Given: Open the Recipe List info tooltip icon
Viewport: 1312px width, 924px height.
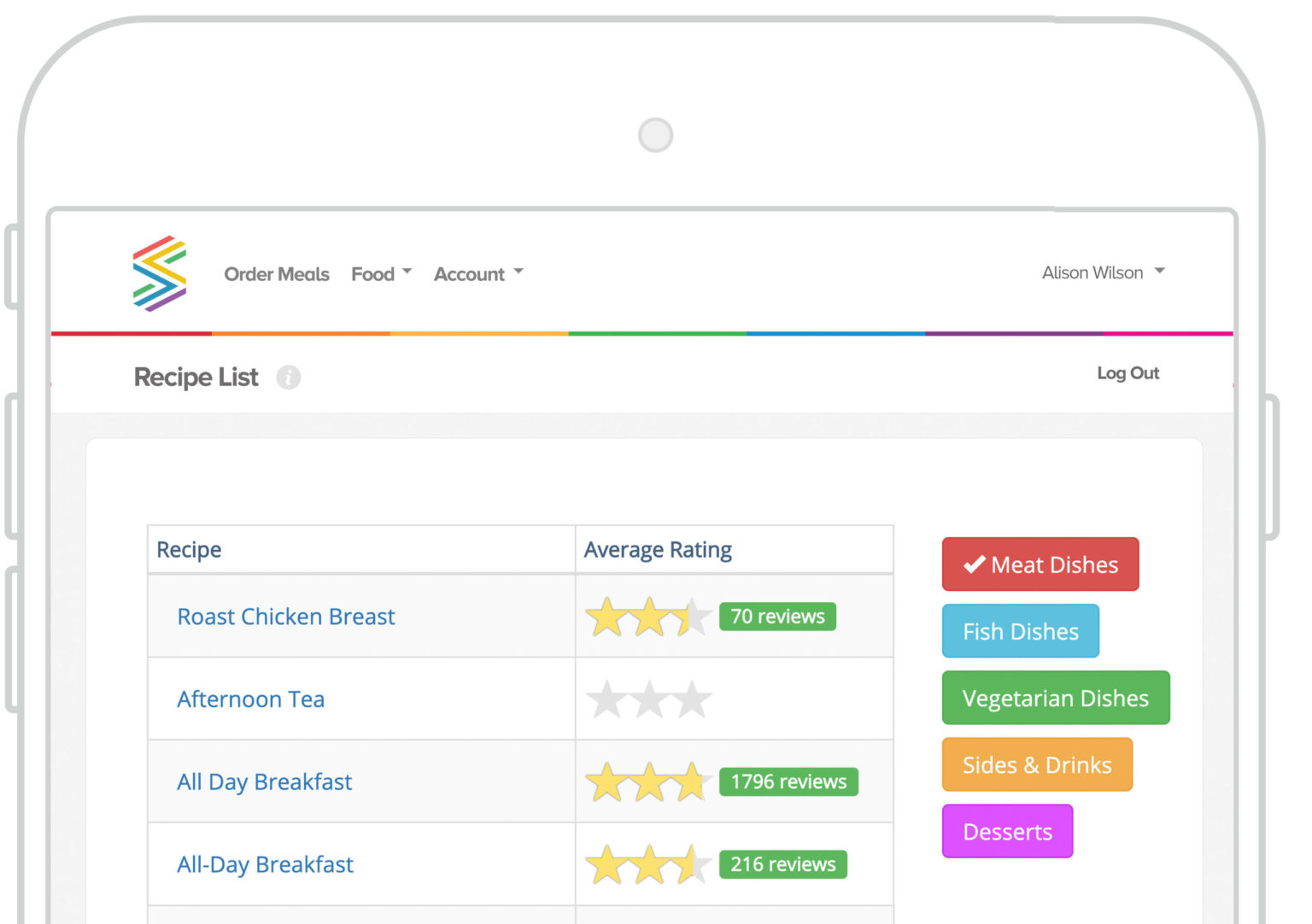Looking at the screenshot, I should [289, 377].
